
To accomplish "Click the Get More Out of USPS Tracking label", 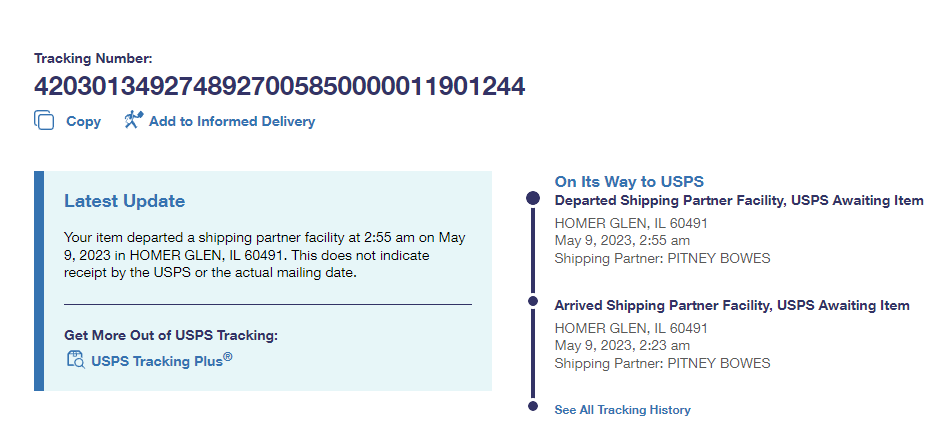I will [170, 335].
